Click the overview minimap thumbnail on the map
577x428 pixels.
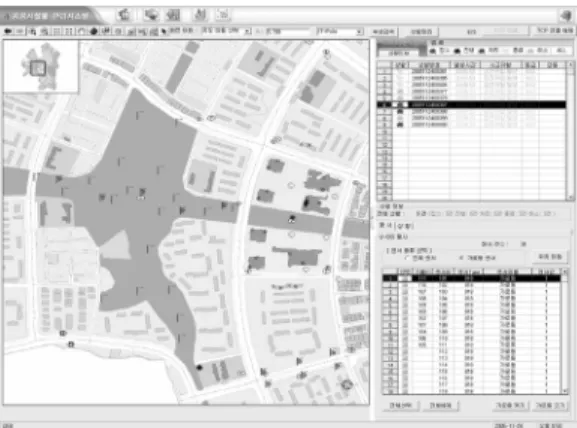tap(40, 66)
